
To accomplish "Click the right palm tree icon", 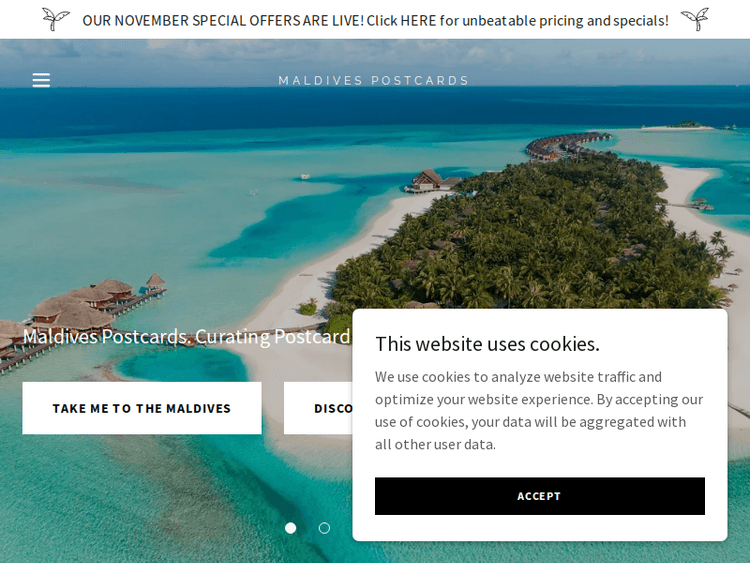I will [695, 19].
